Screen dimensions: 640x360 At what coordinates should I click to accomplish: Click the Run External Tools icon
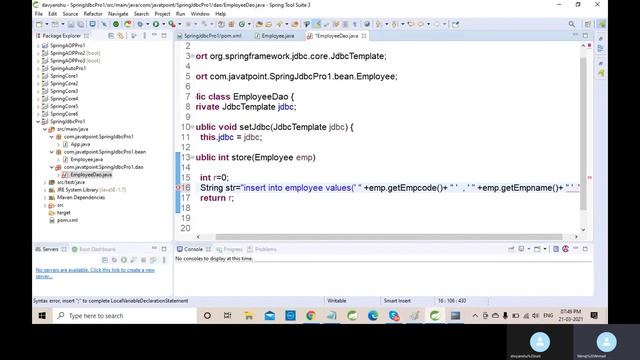click(x=172, y=24)
